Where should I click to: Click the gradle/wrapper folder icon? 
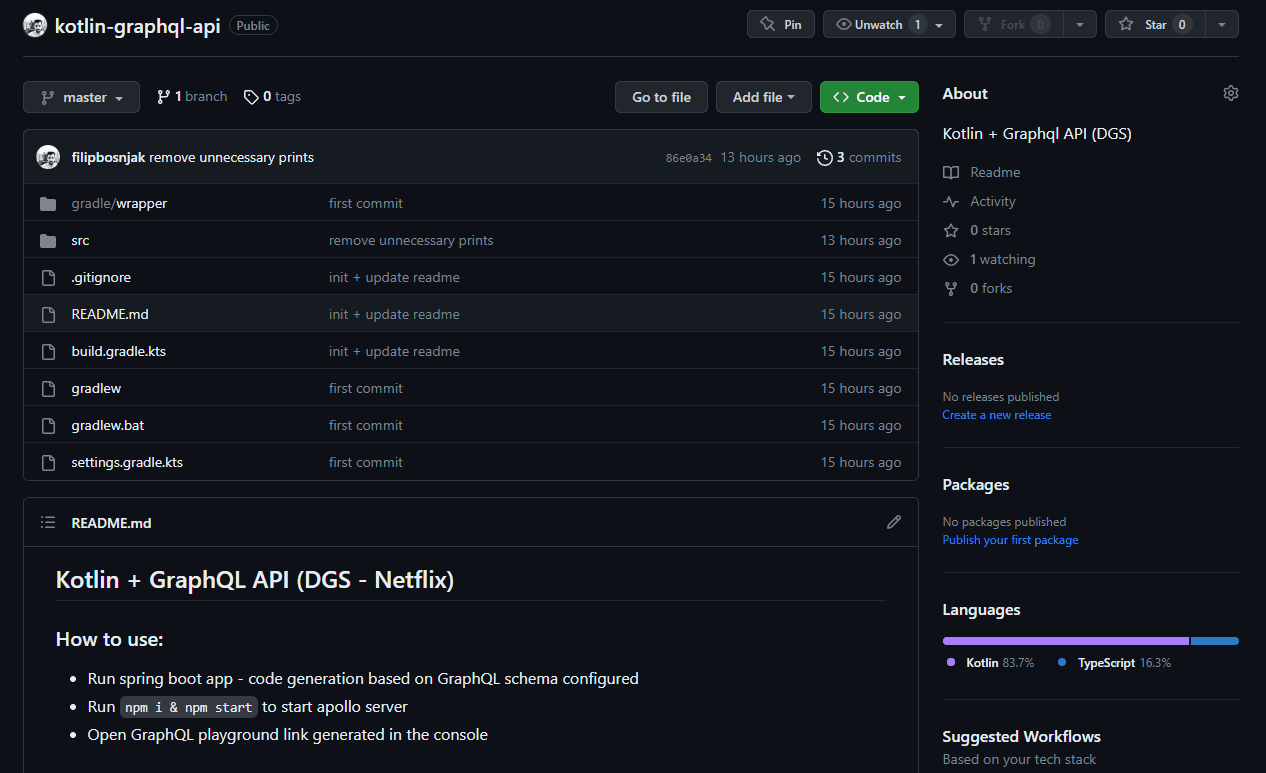point(48,203)
